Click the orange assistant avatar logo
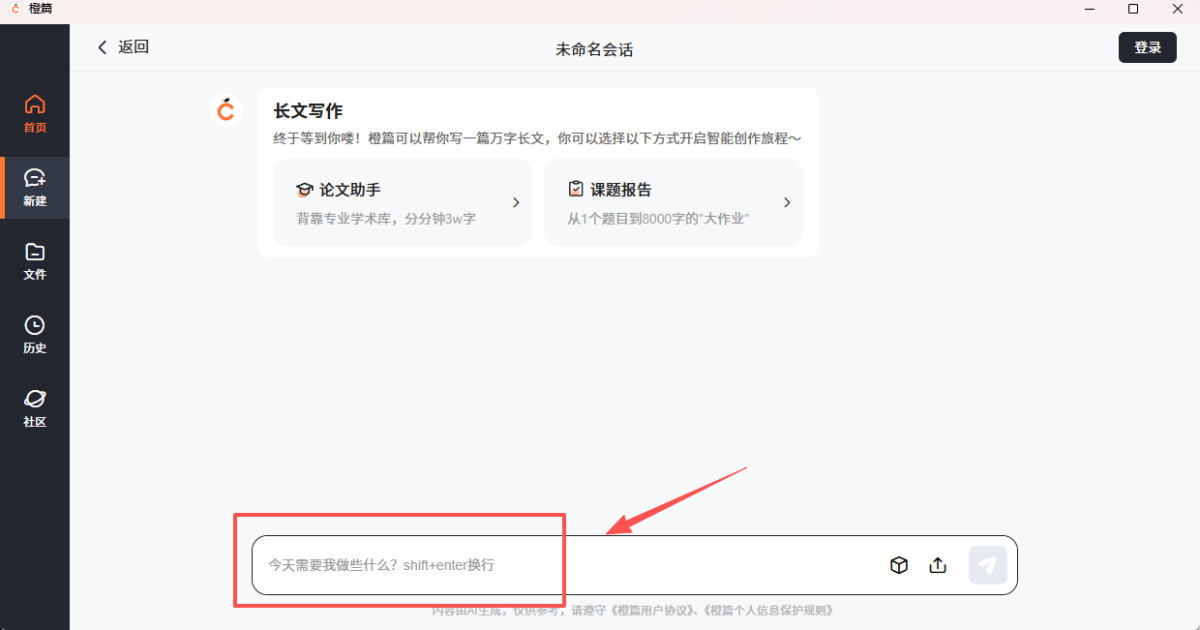The image size is (1200, 630). (227, 109)
